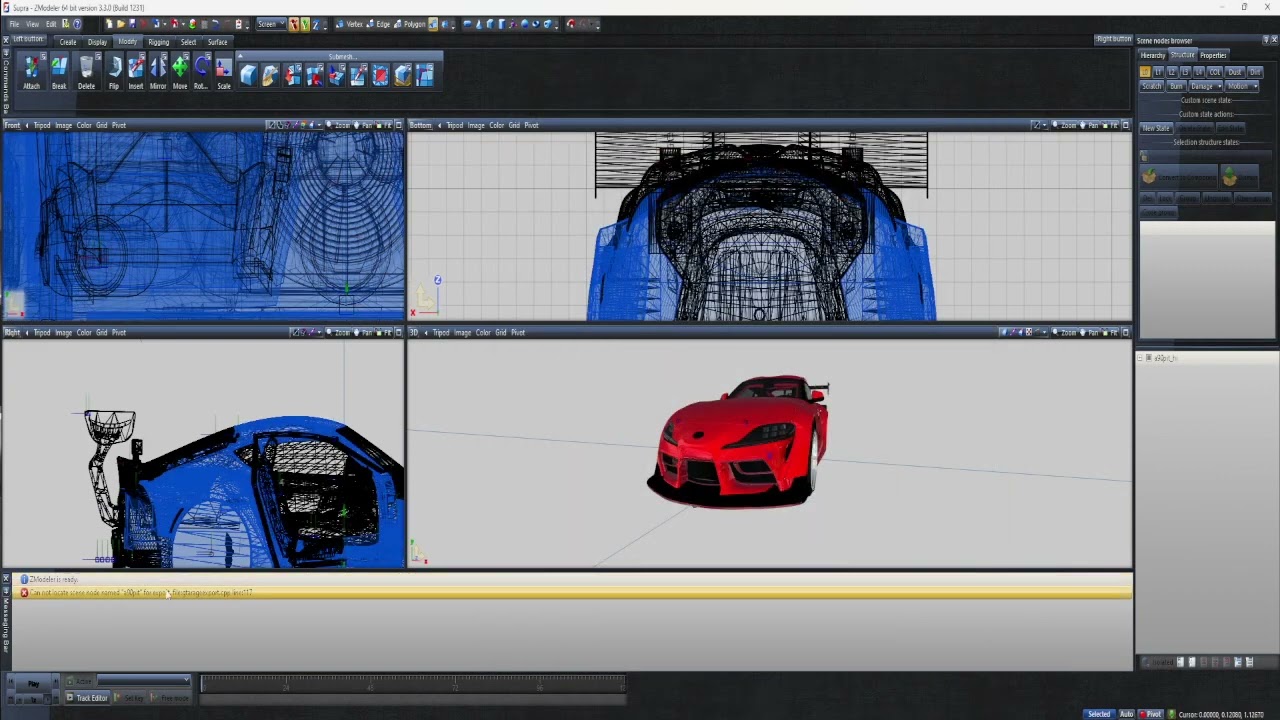Choose the Delete tool icon

pos(86,72)
